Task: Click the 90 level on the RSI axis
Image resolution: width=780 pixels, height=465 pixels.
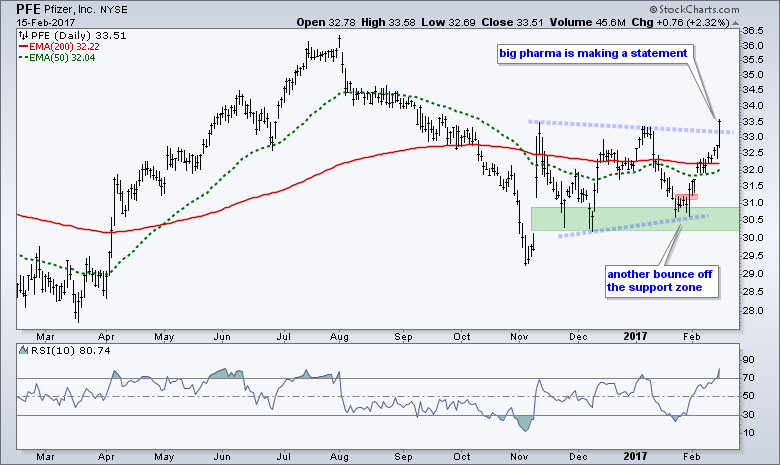Action: pyautogui.click(x=748, y=360)
